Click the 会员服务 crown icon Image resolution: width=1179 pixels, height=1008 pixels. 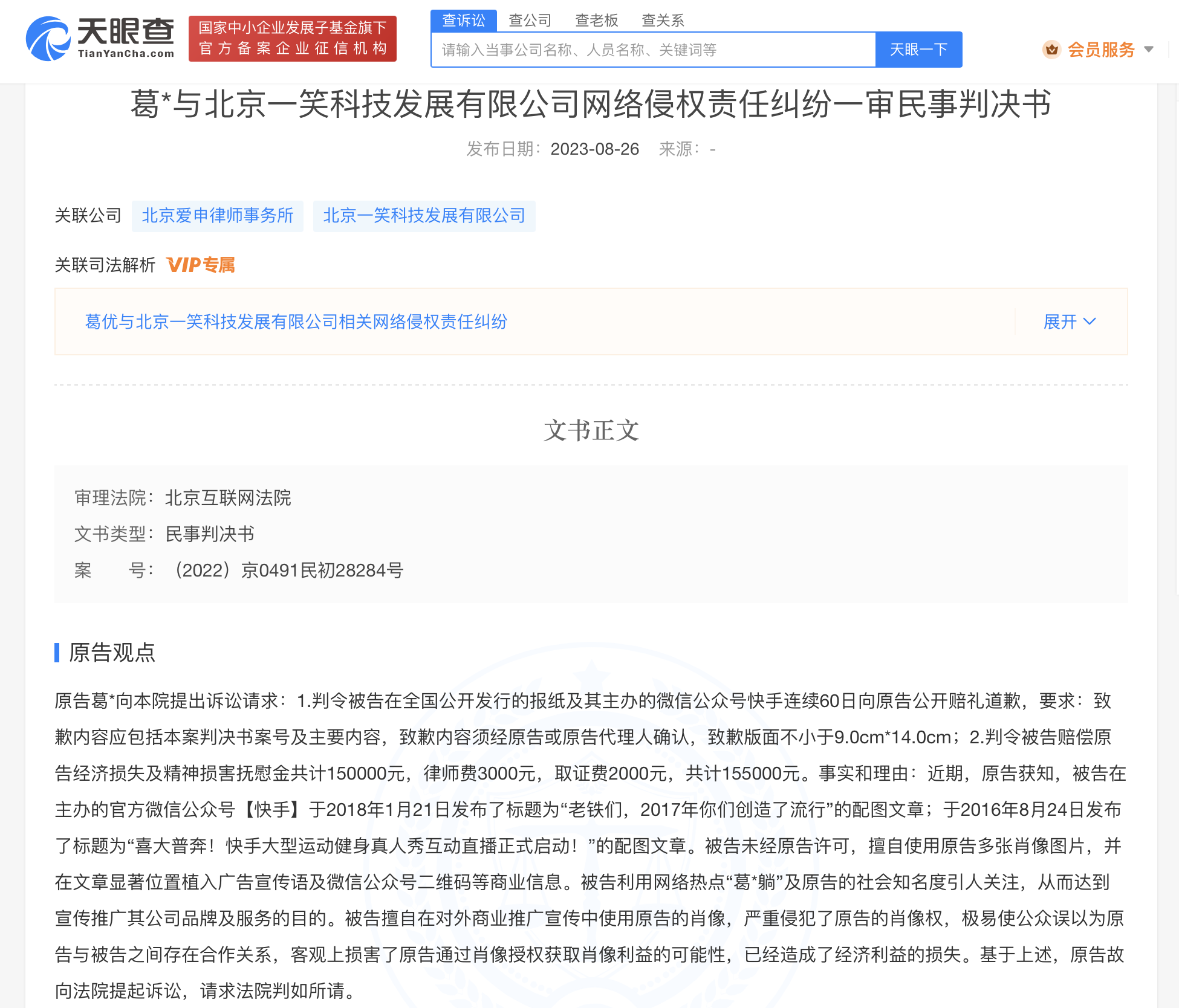tap(1052, 50)
